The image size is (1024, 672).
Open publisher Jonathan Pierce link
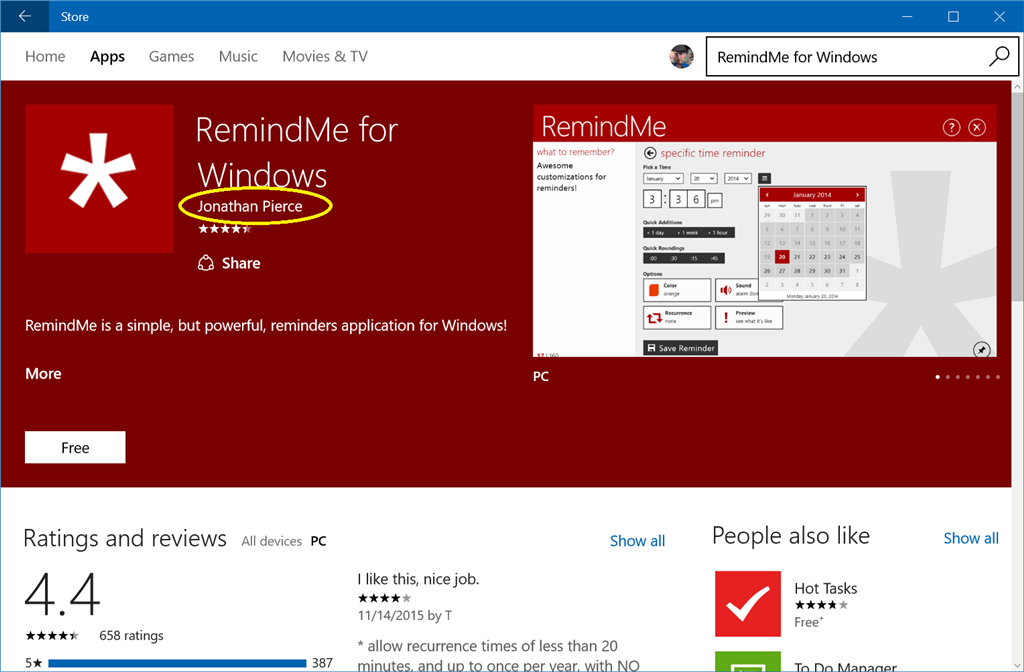[x=250, y=206]
